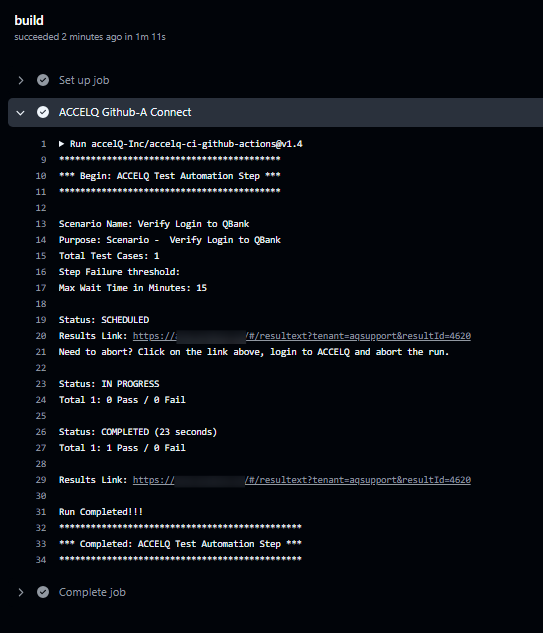Open the Results Link on log line 20
Screen dimensions: 543x633
point(302,336)
